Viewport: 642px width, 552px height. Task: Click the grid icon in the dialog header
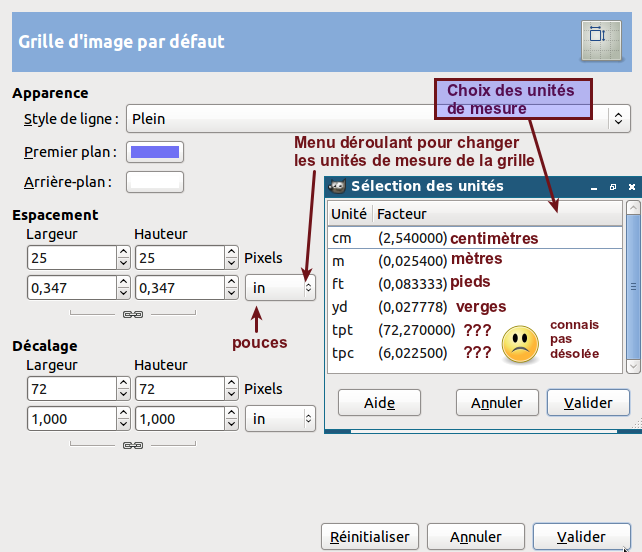tap(597, 36)
